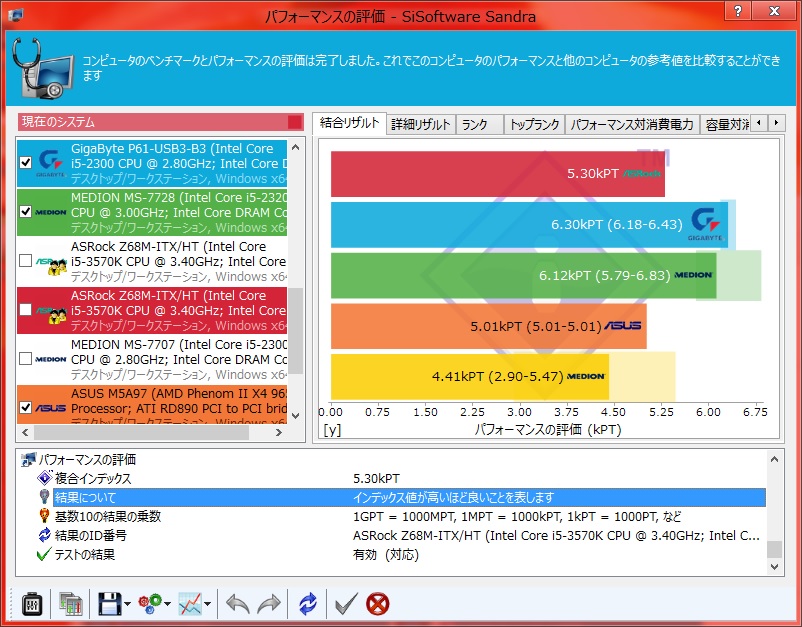
Task: Open the chart view dropdown arrow
Action: point(207,604)
